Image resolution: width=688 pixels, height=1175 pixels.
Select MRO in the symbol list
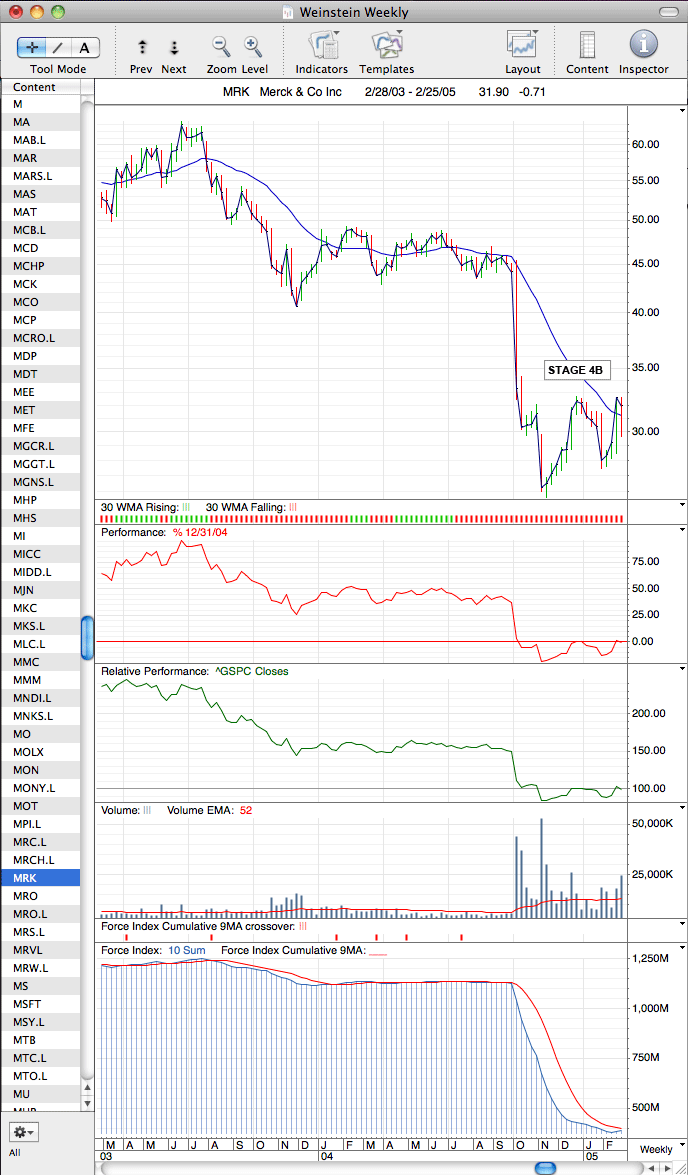[40, 895]
